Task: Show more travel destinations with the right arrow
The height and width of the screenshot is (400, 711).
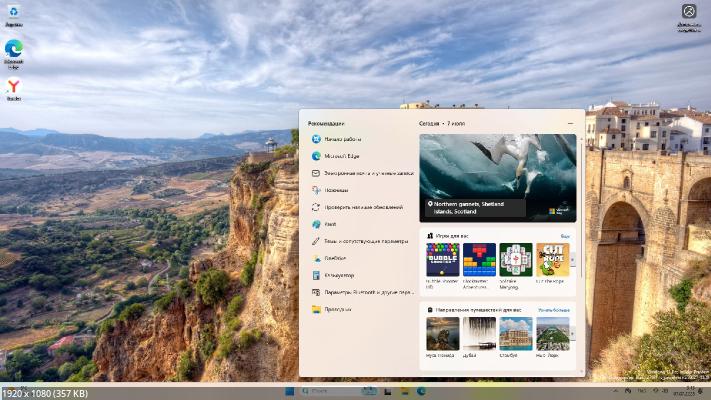Action: [x=572, y=334]
